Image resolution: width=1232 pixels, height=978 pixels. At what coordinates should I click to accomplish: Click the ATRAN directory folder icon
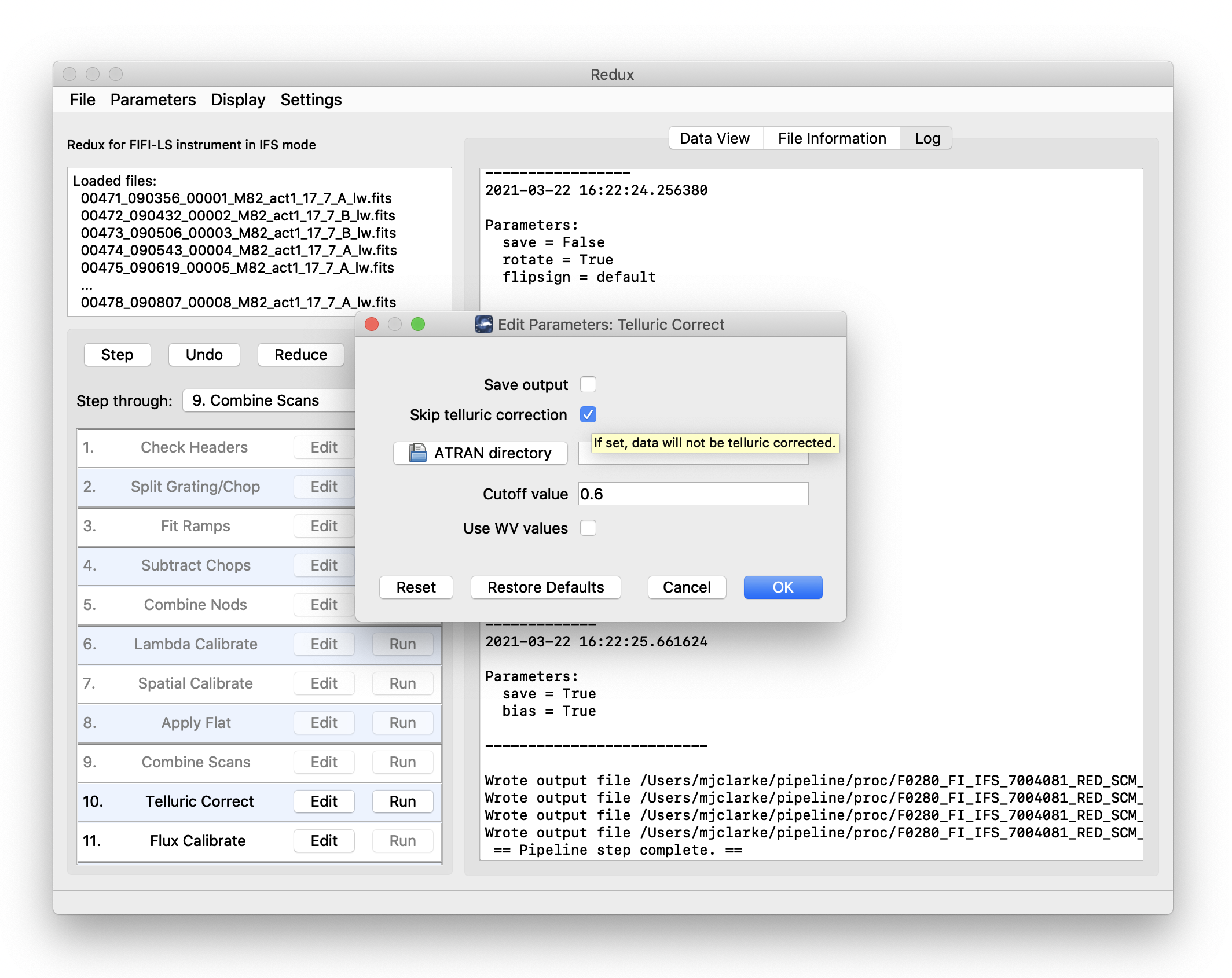pos(418,453)
